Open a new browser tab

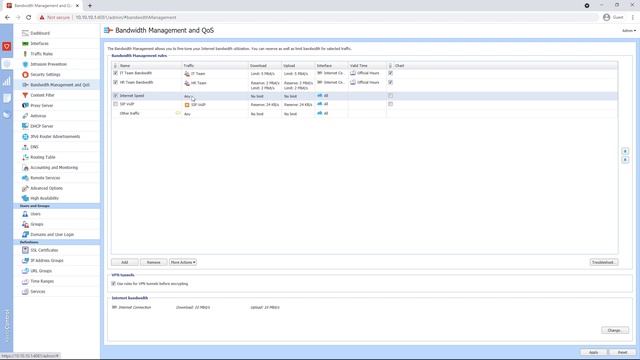tap(90, 6)
